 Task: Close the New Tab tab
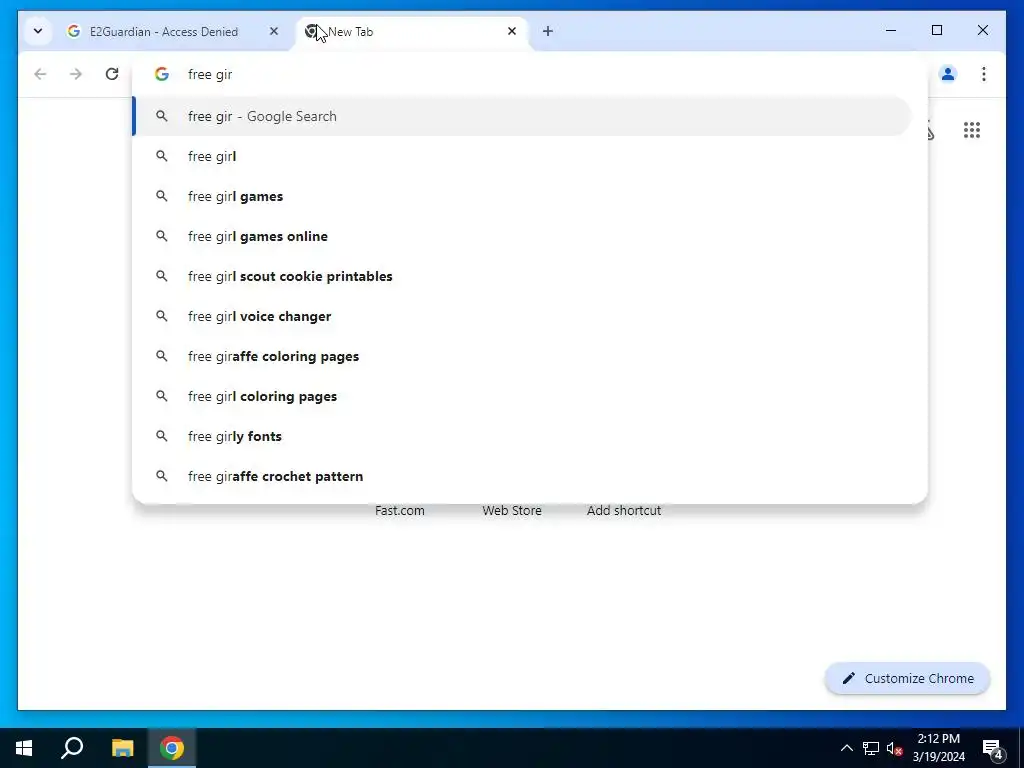[512, 31]
